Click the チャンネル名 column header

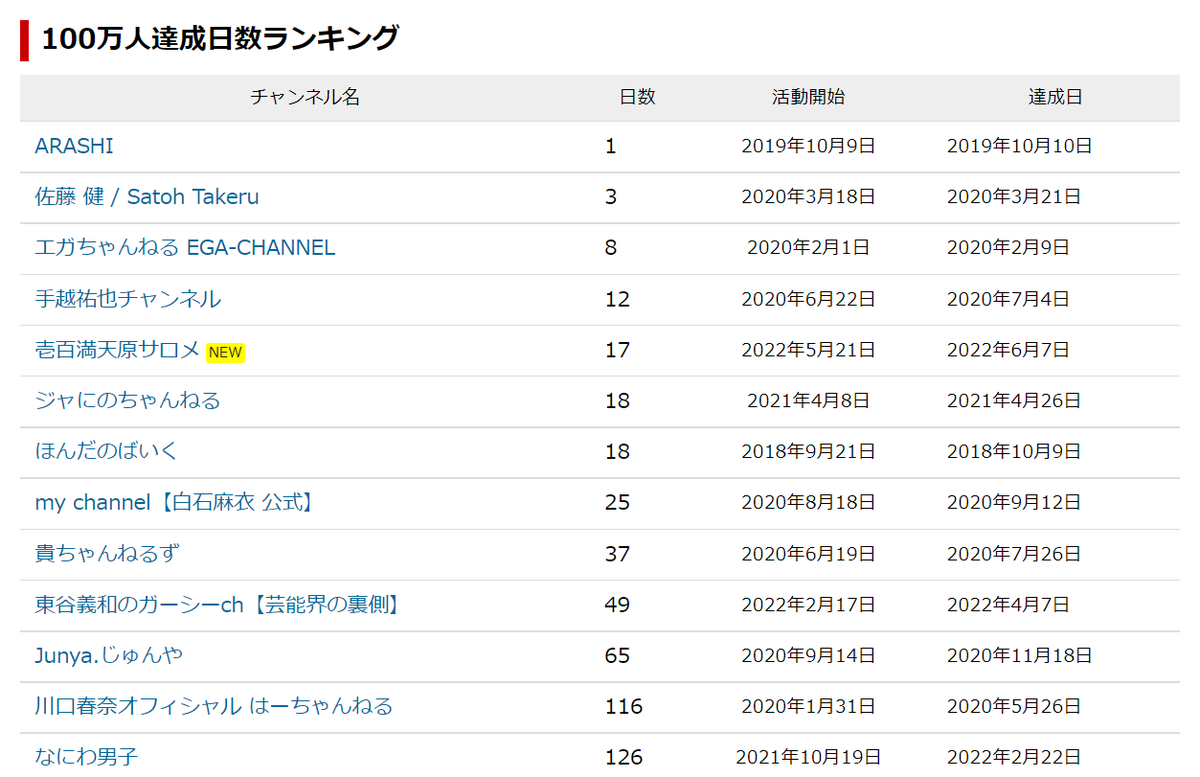coord(305,97)
